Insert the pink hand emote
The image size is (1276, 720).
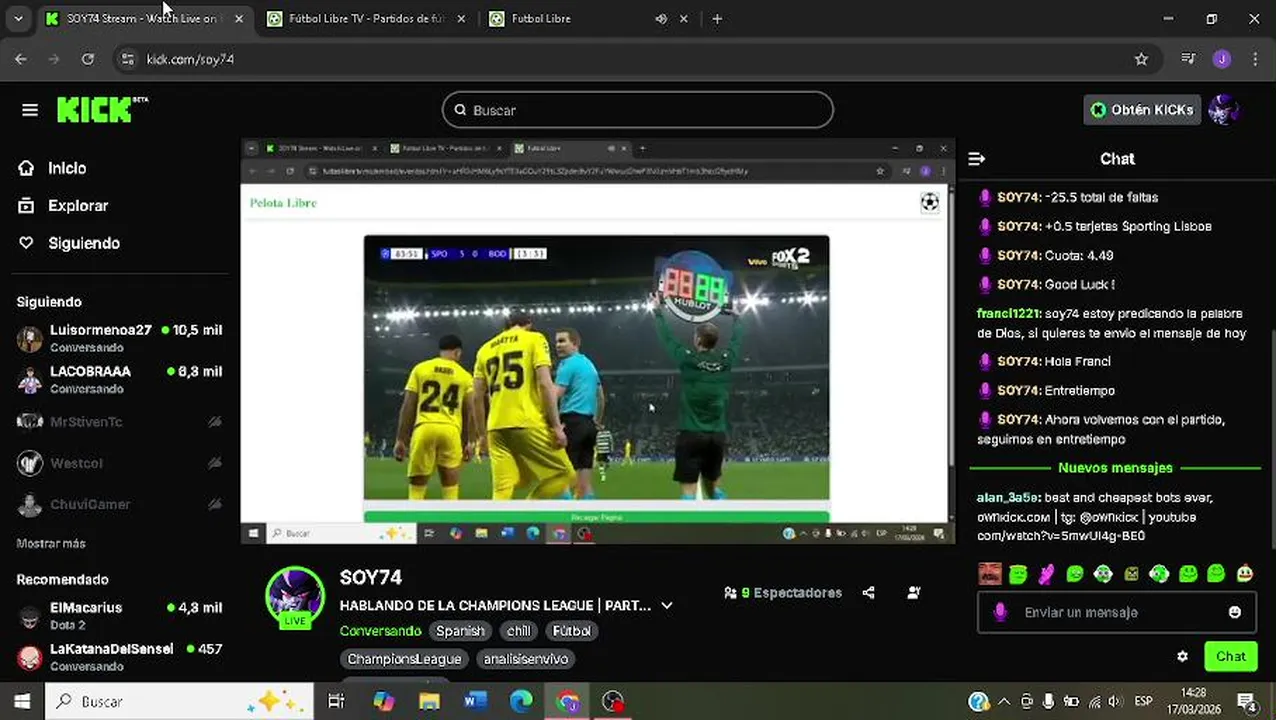(x=1046, y=574)
